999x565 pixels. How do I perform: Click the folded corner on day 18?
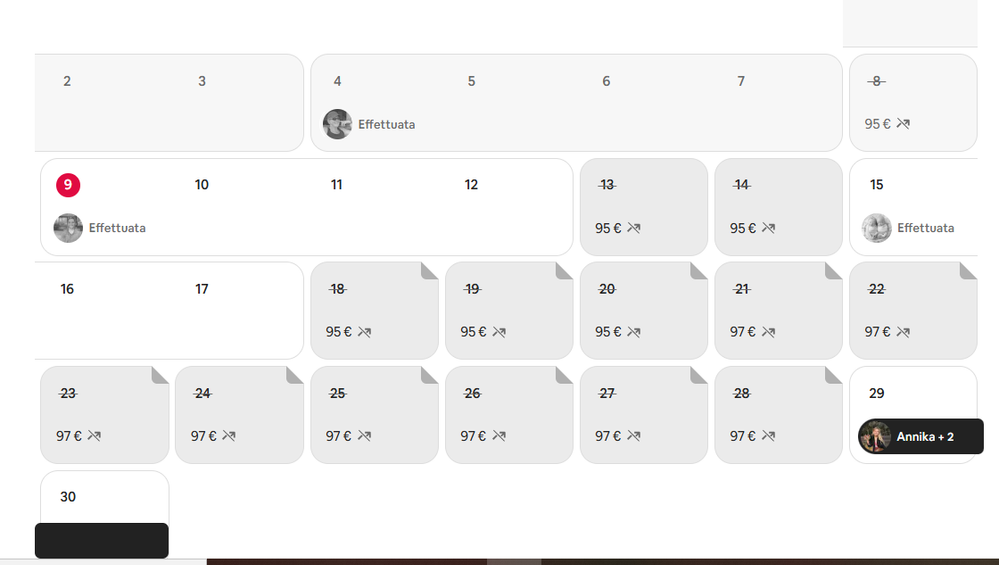(429, 271)
